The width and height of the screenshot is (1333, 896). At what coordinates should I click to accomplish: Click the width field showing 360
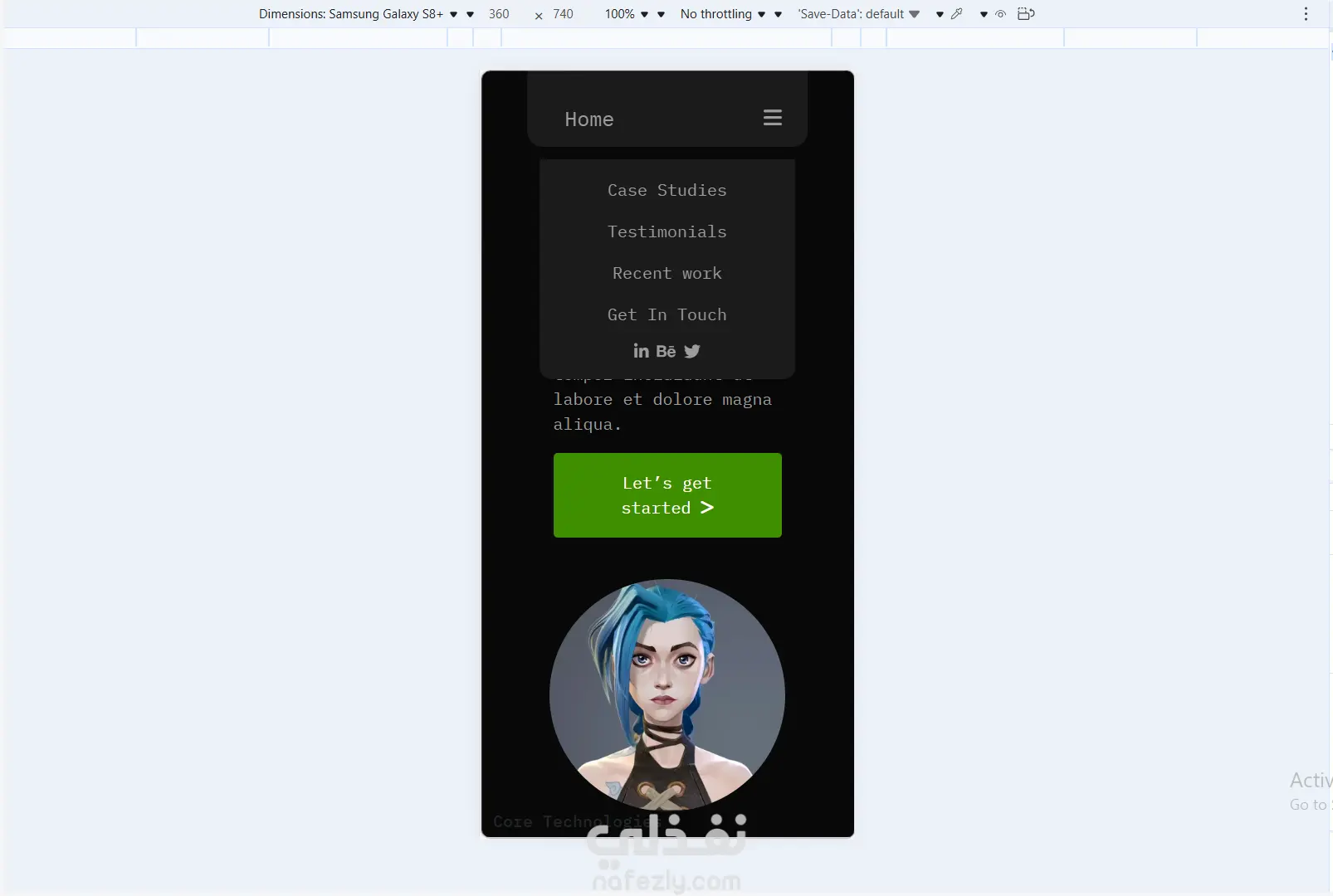pyautogui.click(x=499, y=14)
